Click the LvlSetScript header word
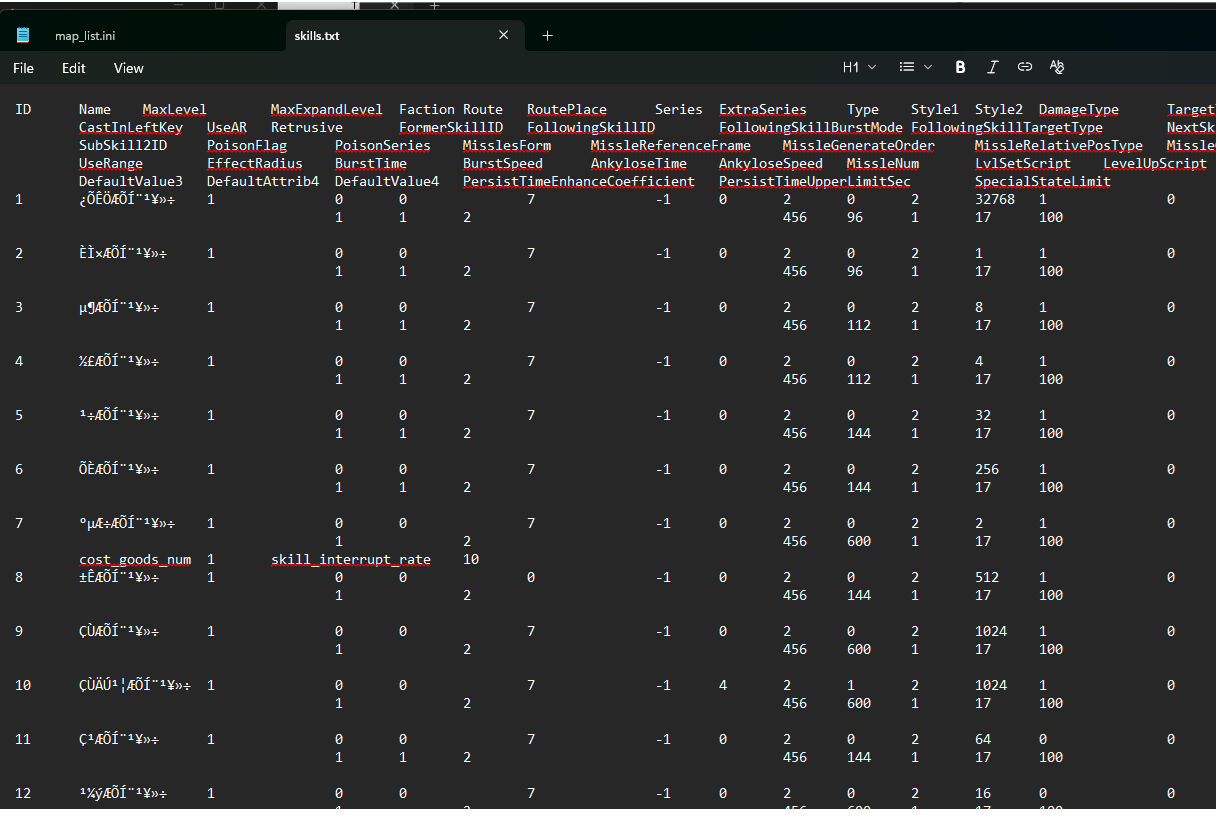1216x824 pixels. 1023,163
